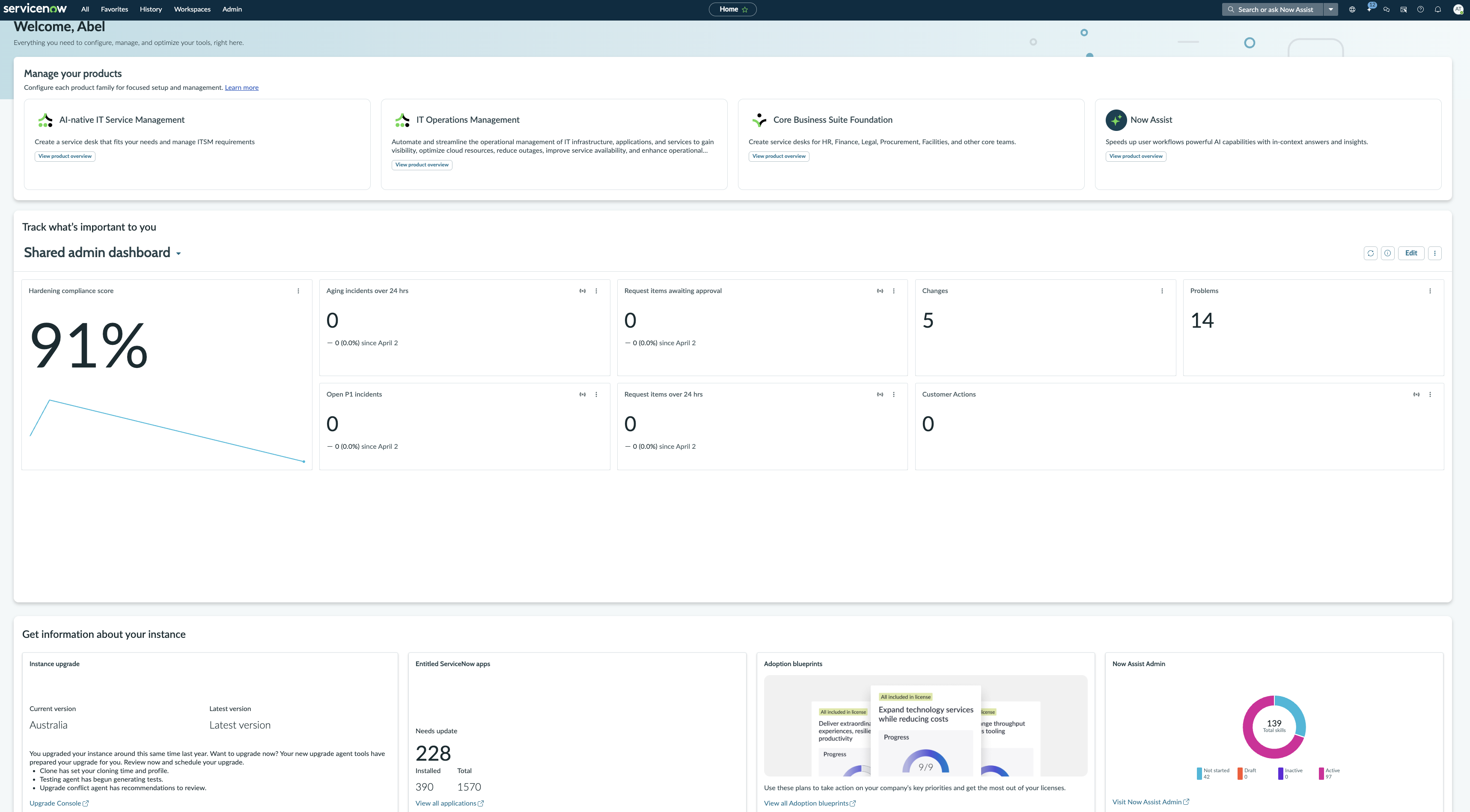
Task: Open Visit Now Assist Admin link
Action: (1150, 802)
